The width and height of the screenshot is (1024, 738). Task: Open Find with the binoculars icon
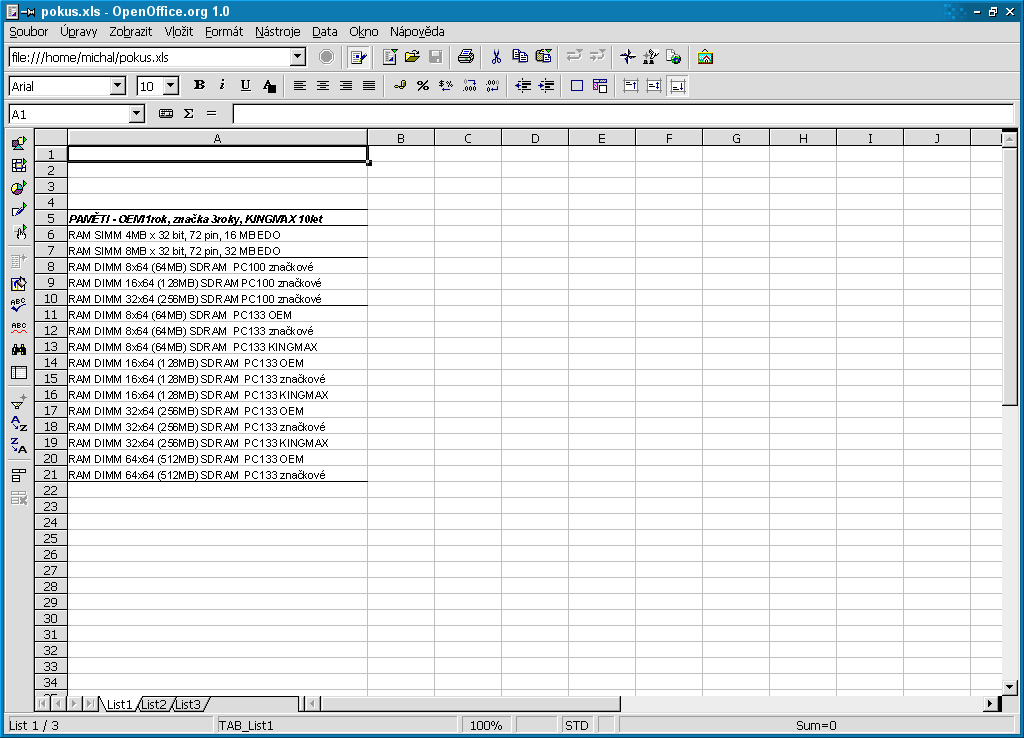click(x=19, y=349)
